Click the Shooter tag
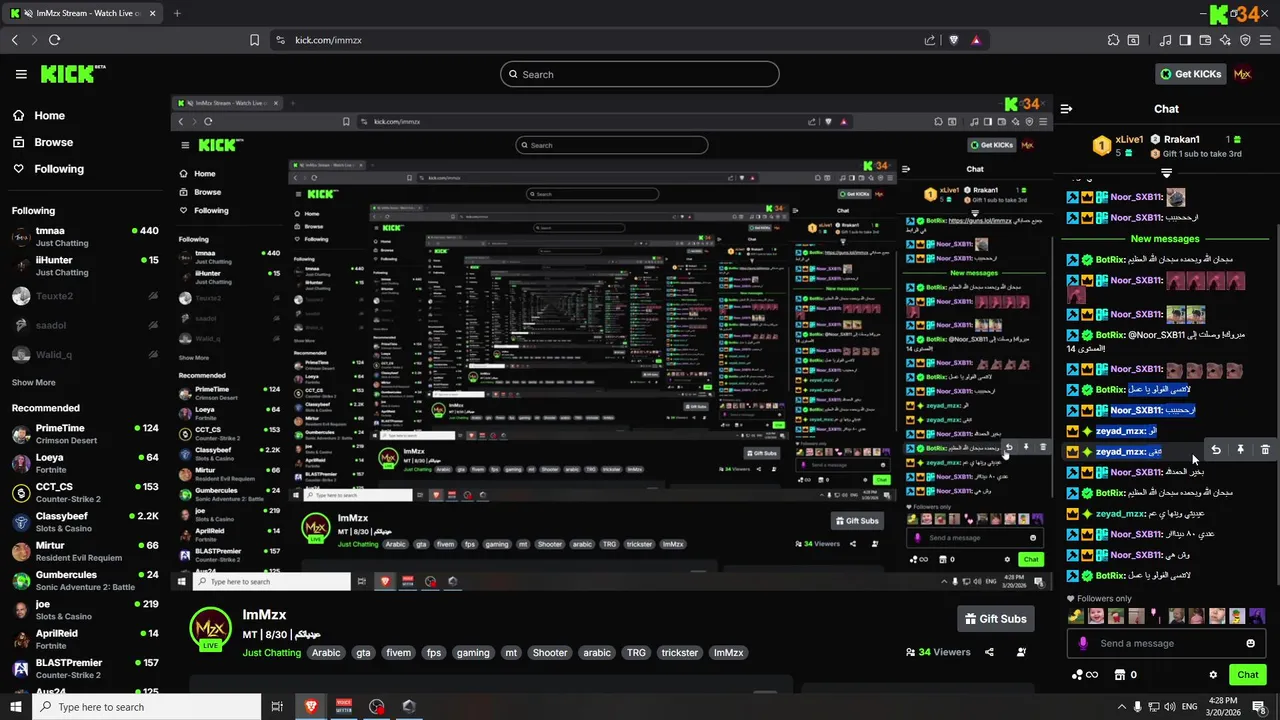1280x720 pixels. tap(550, 653)
